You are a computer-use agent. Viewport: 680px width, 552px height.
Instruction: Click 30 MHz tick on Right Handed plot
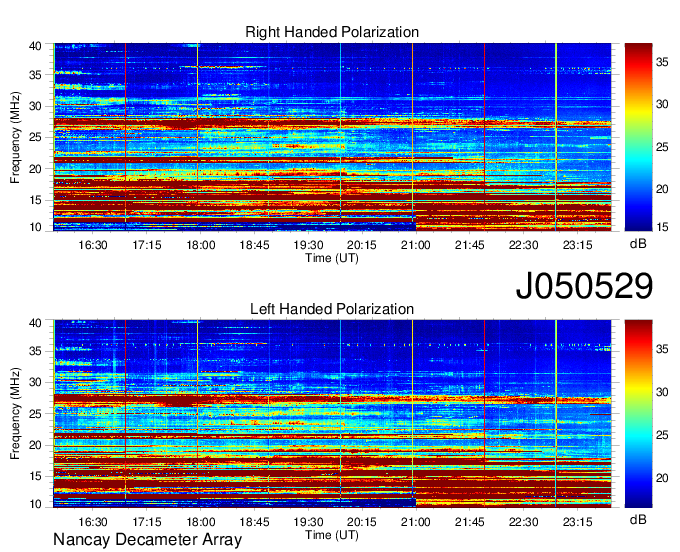point(35,106)
